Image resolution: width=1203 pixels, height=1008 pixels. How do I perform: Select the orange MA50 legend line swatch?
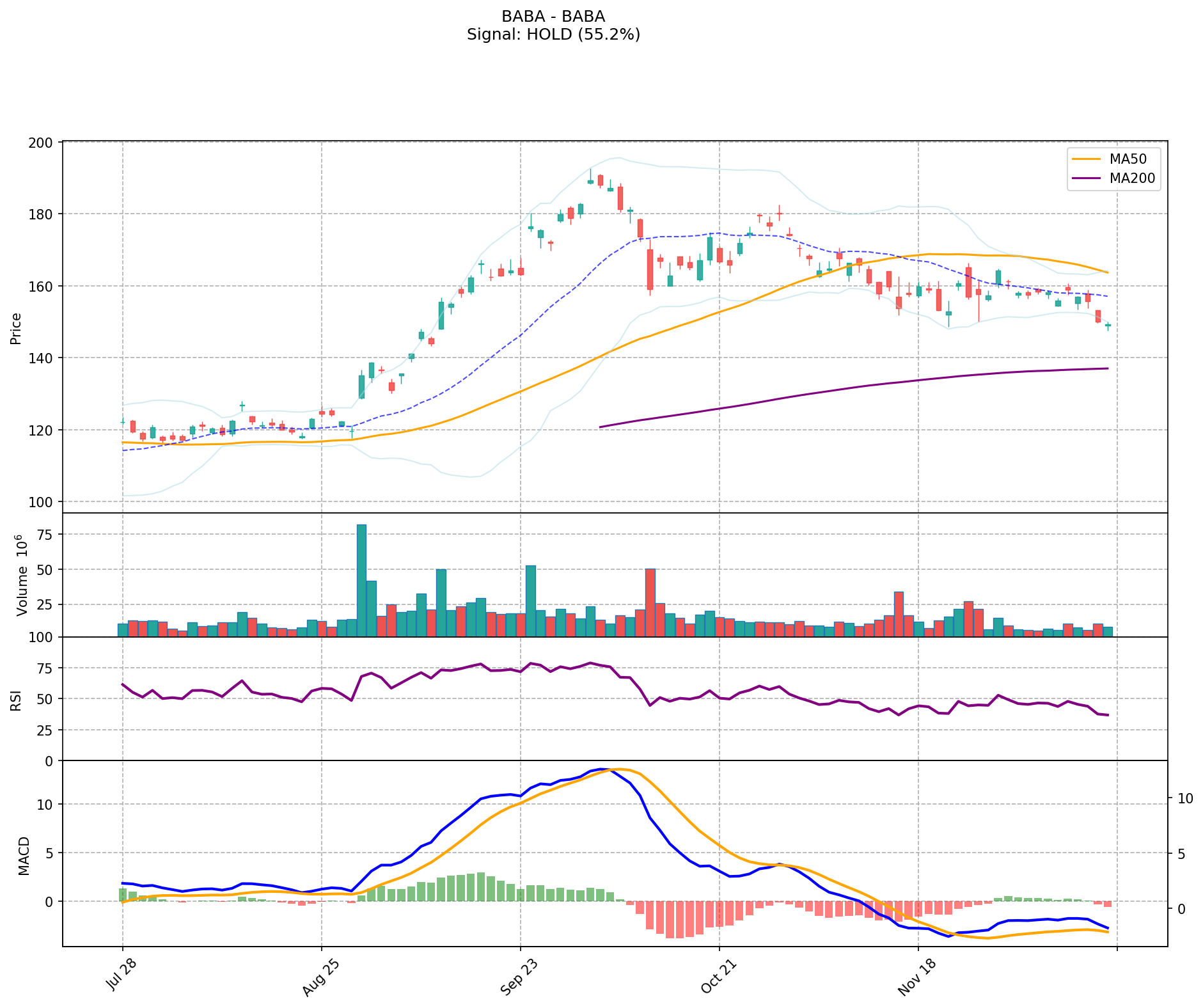1087,159
